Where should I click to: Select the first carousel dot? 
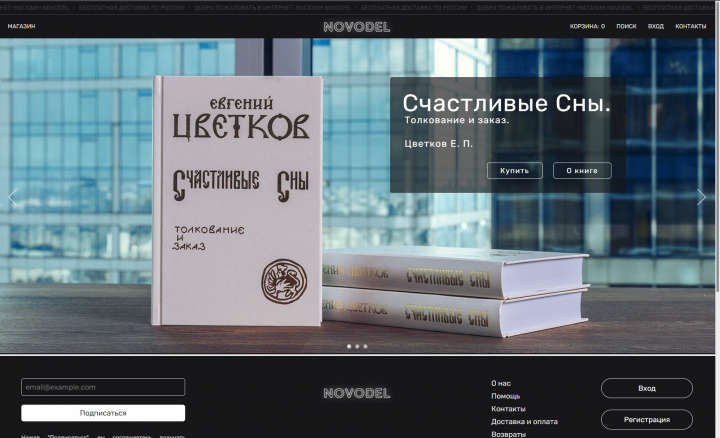pos(349,346)
